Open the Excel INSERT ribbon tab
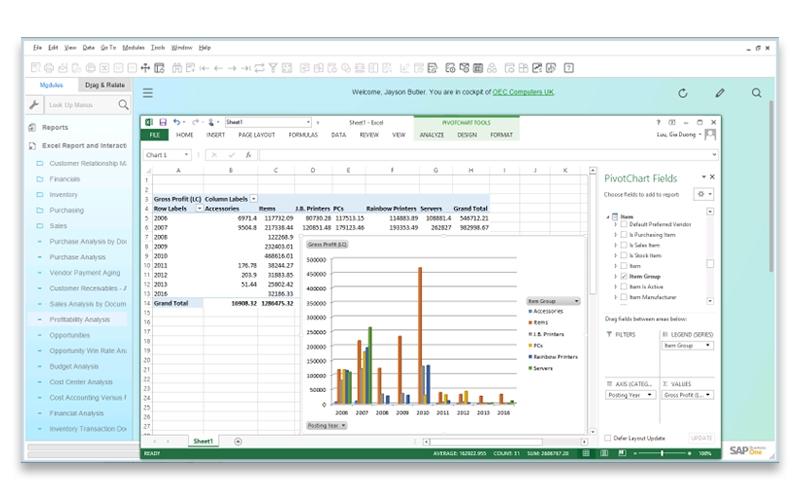 (x=215, y=135)
